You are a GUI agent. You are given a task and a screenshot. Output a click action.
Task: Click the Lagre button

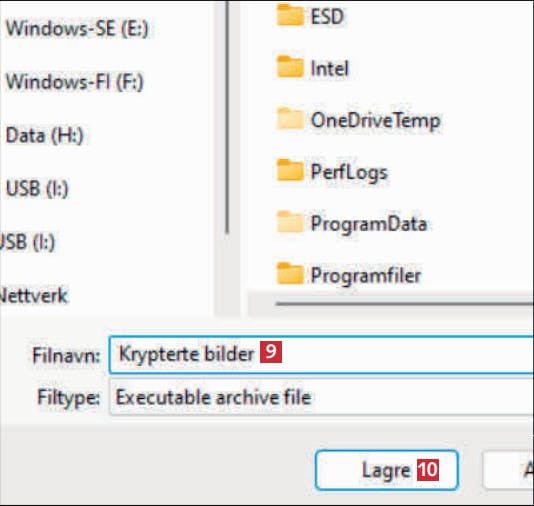pyautogui.click(x=387, y=470)
